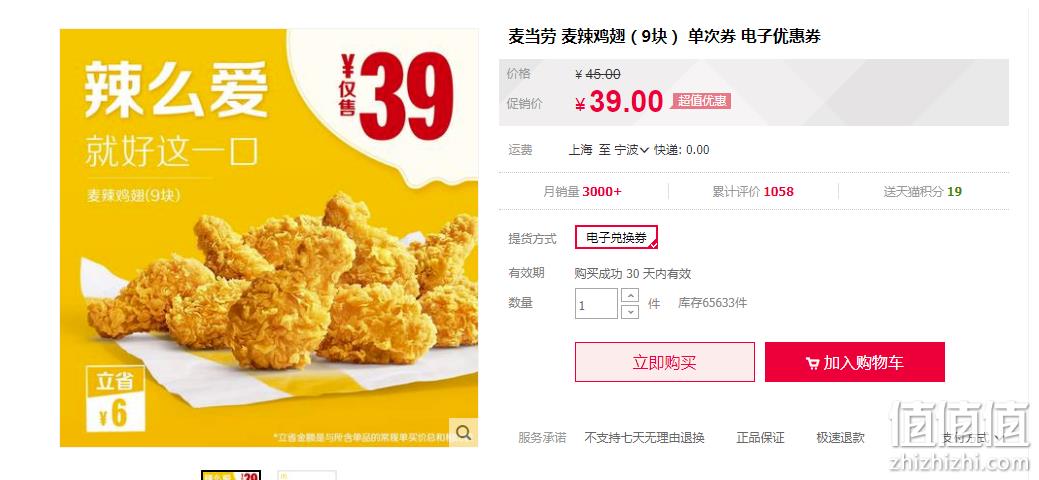Image resolution: width=1039 pixels, height=480 pixels.
Task: Click the 超值优惠 promotion tag
Action: point(702,101)
